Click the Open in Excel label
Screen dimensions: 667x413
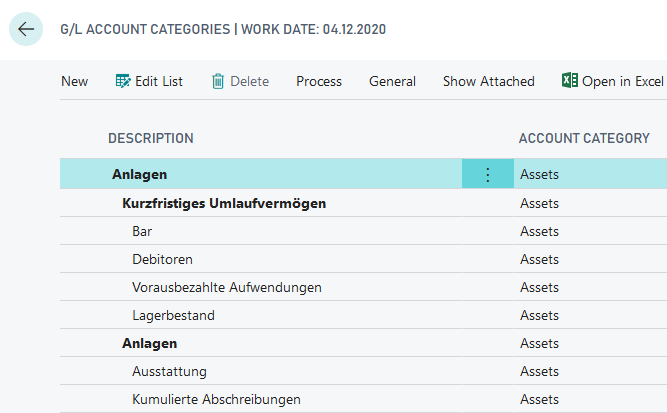(x=622, y=81)
